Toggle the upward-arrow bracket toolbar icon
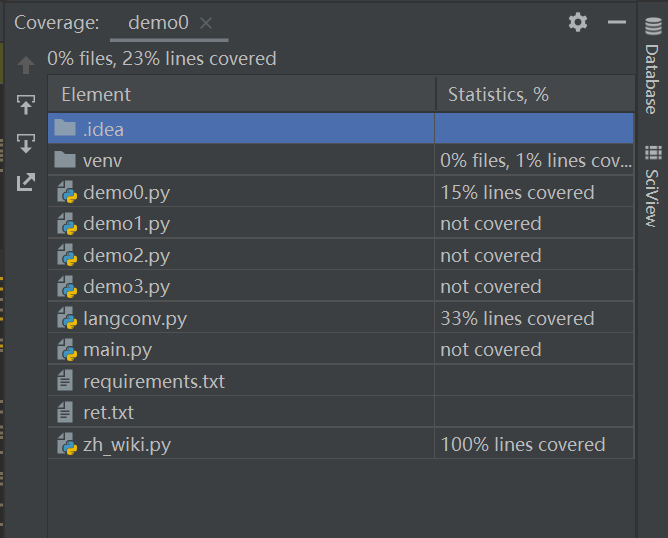 [26, 104]
